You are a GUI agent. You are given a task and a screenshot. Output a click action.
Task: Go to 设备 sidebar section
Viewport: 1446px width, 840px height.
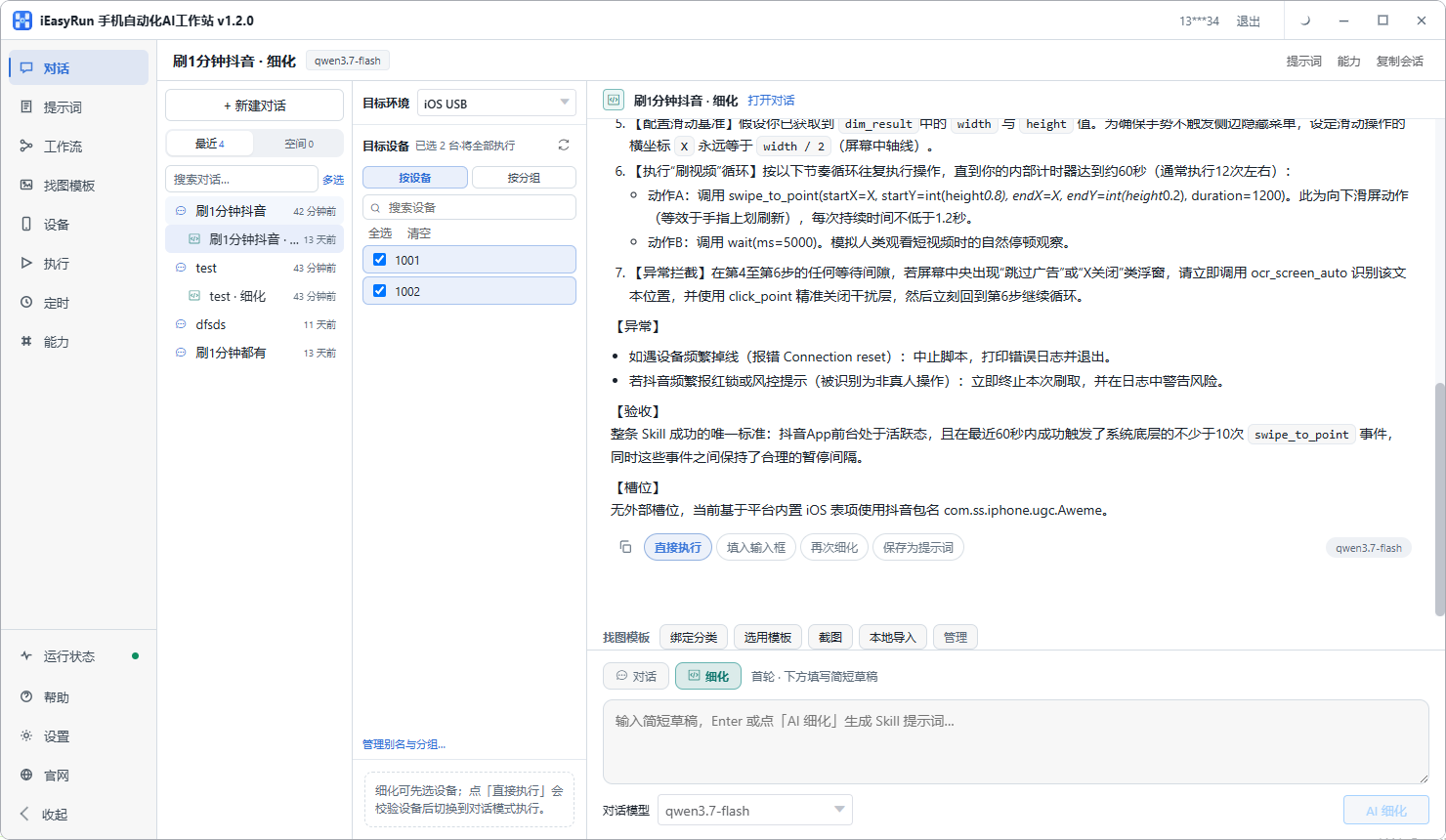point(78,225)
